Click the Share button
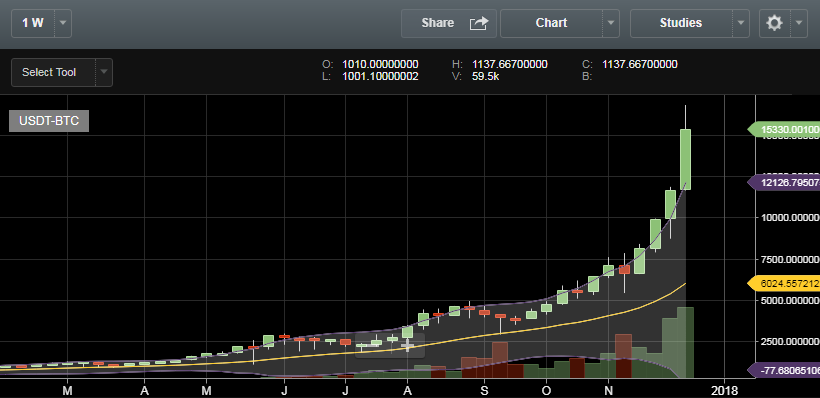Image resolution: width=820 pixels, height=398 pixels. pyautogui.click(x=449, y=23)
